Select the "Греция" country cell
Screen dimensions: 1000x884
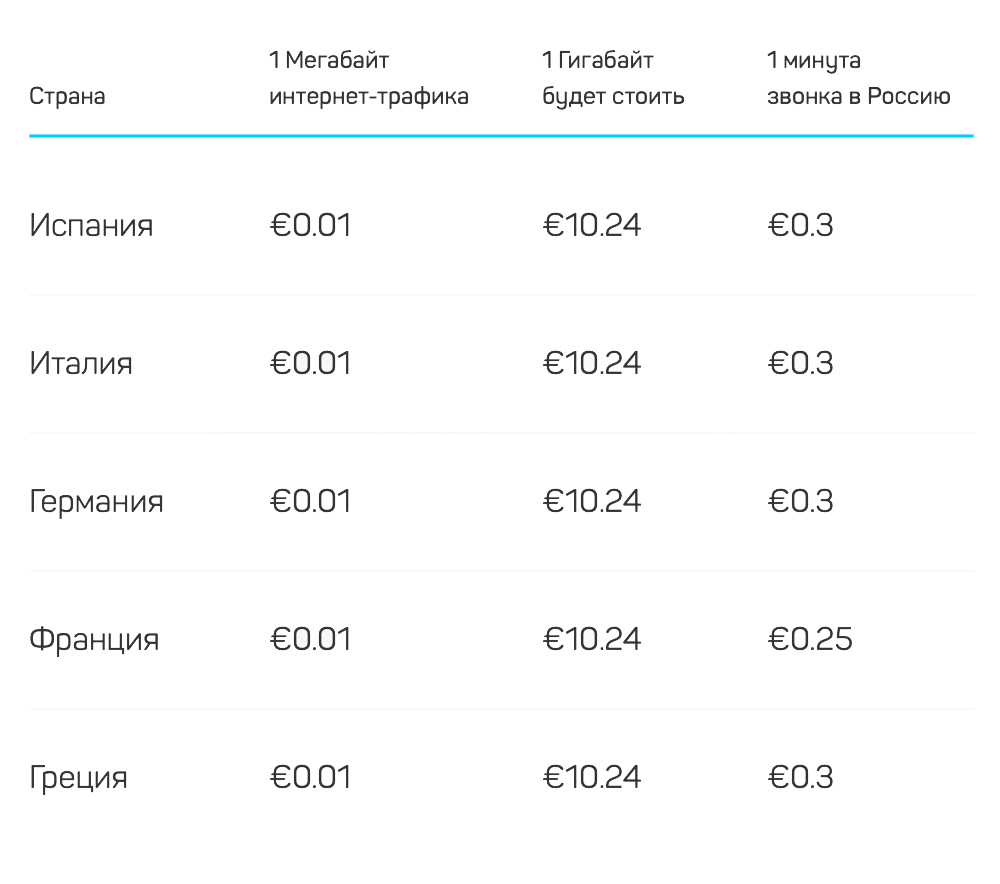[79, 777]
